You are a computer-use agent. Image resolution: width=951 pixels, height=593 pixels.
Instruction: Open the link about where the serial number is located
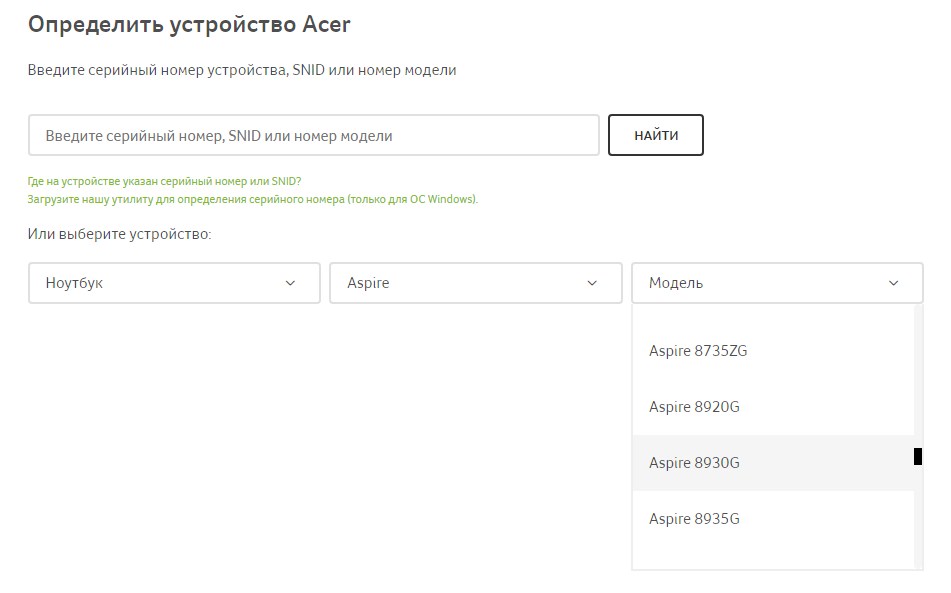165,182
